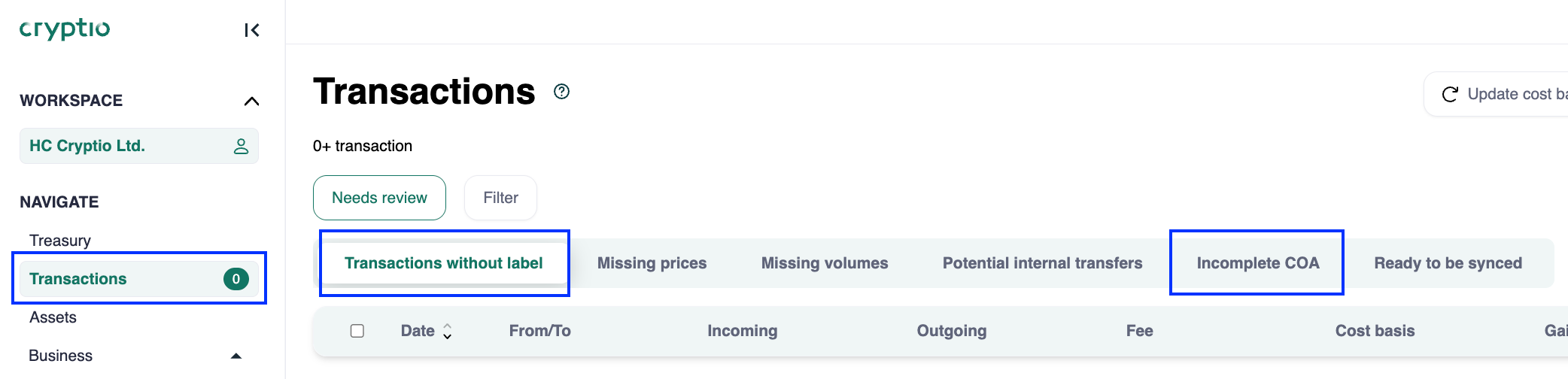The image size is (1568, 379).
Task: Open the Filter button
Action: 500,198
